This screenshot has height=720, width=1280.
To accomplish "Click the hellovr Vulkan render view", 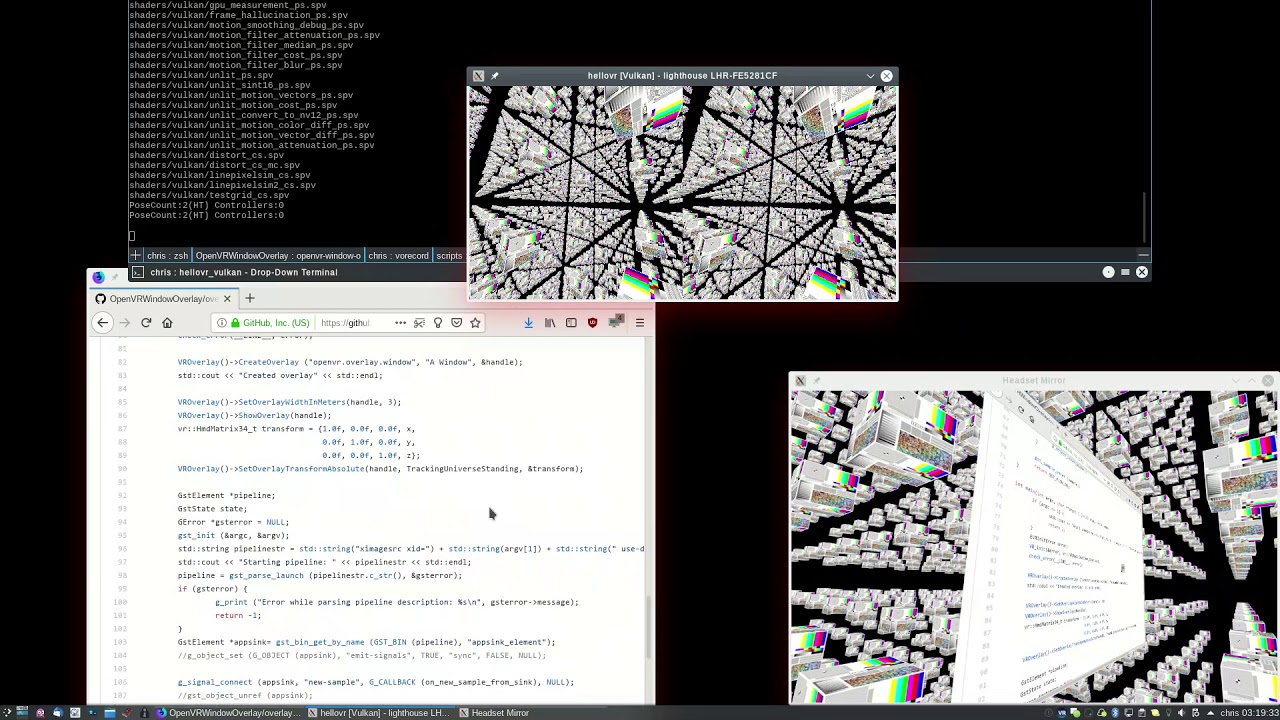I will (683, 192).
